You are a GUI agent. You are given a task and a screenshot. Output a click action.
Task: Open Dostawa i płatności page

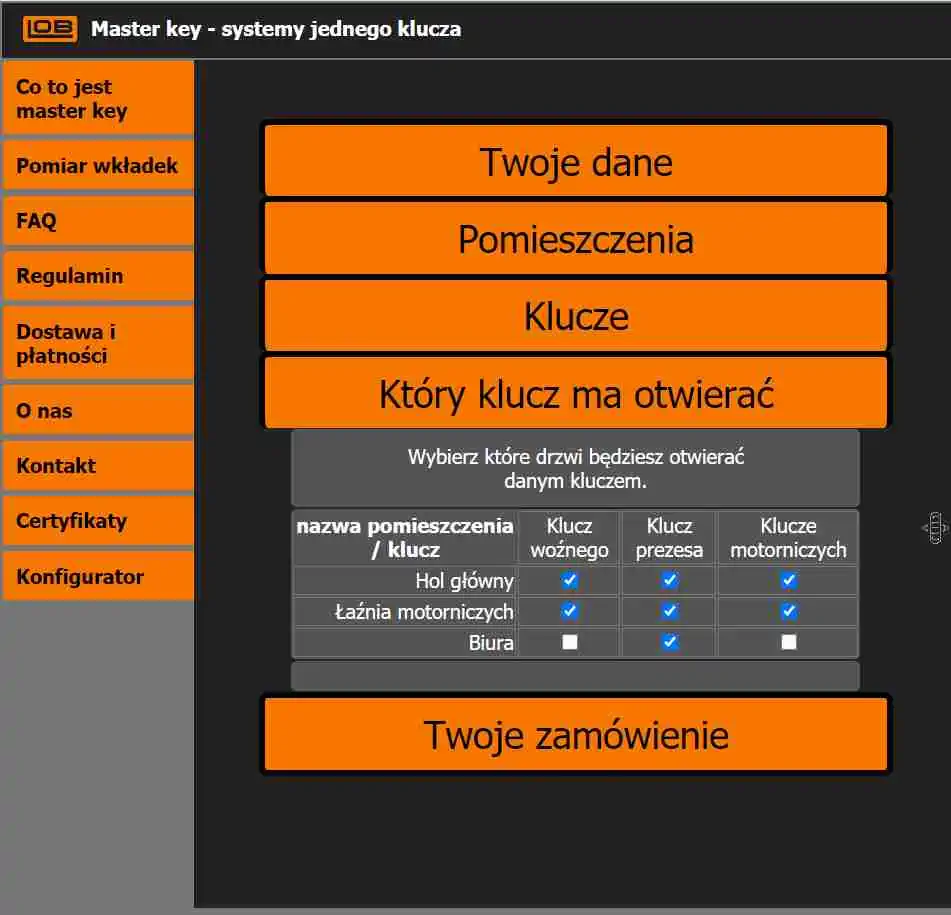[x=98, y=343]
